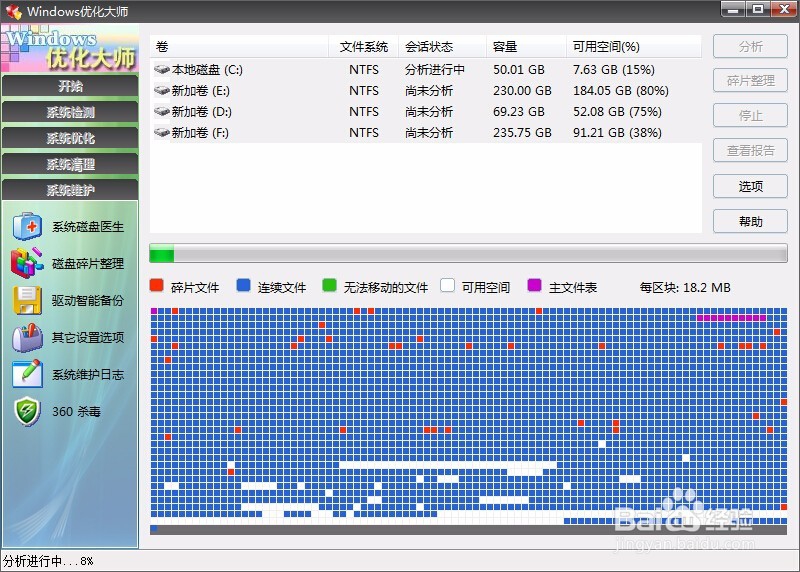
Task: Open the 系统维护 sidebar section
Action: click(x=70, y=190)
